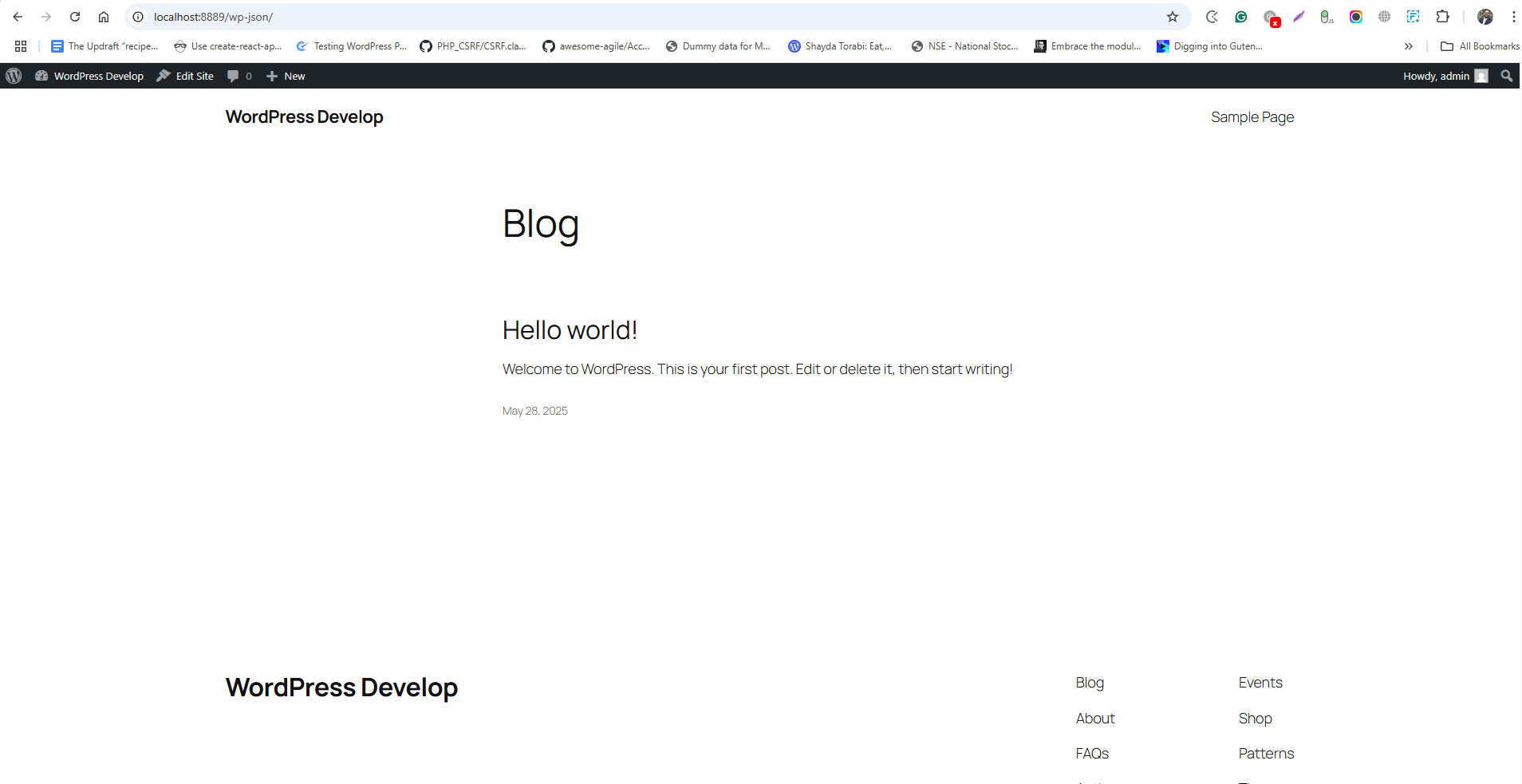Open 'Digging into Guten...' bookmark
The width and height of the screenshot is (1522, 784).
click(x=1209, y=46)
